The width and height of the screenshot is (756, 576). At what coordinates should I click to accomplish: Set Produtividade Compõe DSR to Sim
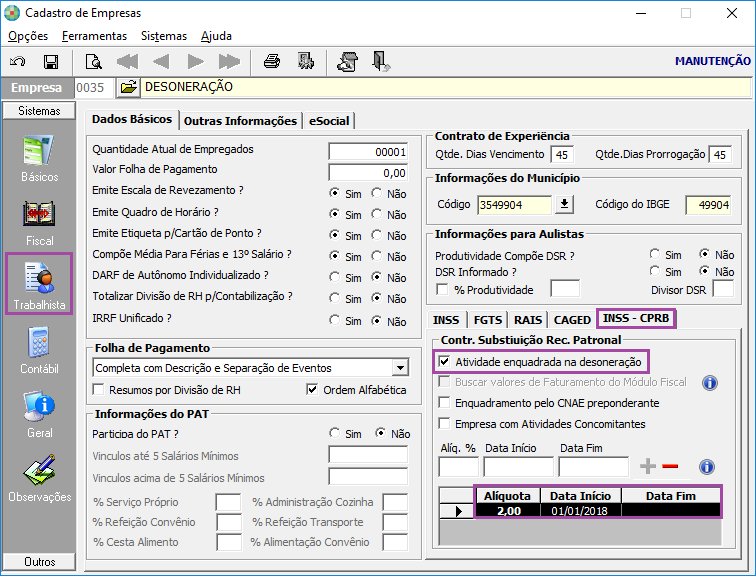655,254
